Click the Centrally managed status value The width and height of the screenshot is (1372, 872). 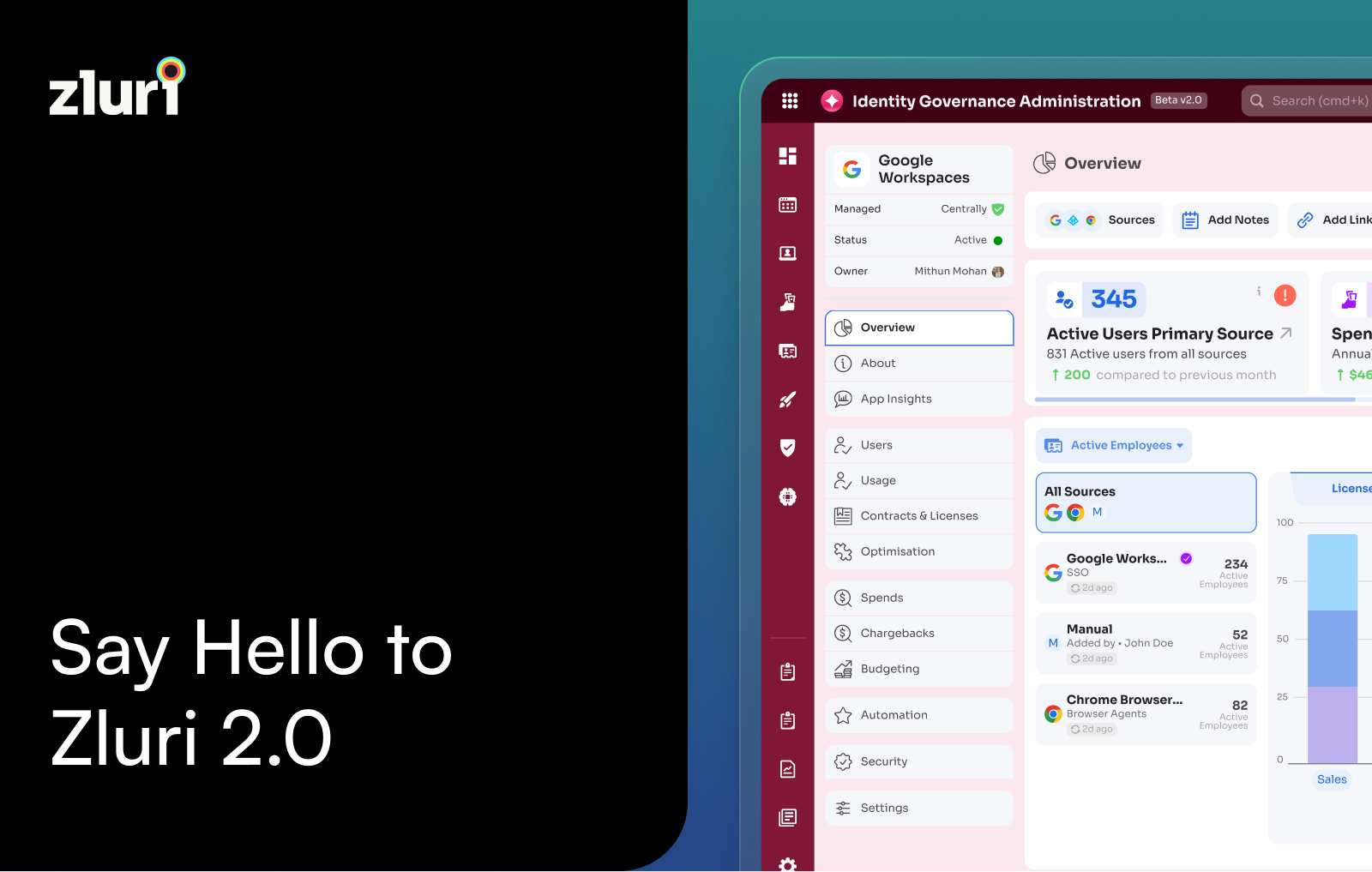point(972,209)
